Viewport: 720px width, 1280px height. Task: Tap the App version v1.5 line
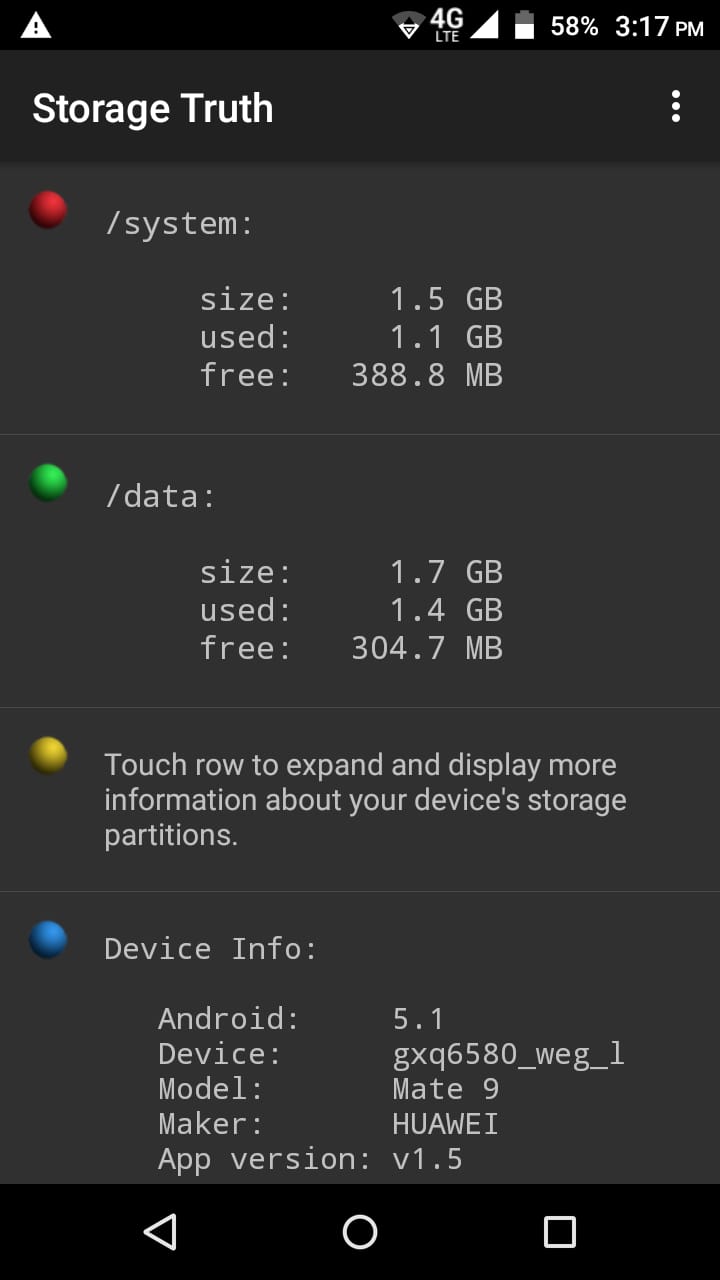click(310, 1159)
